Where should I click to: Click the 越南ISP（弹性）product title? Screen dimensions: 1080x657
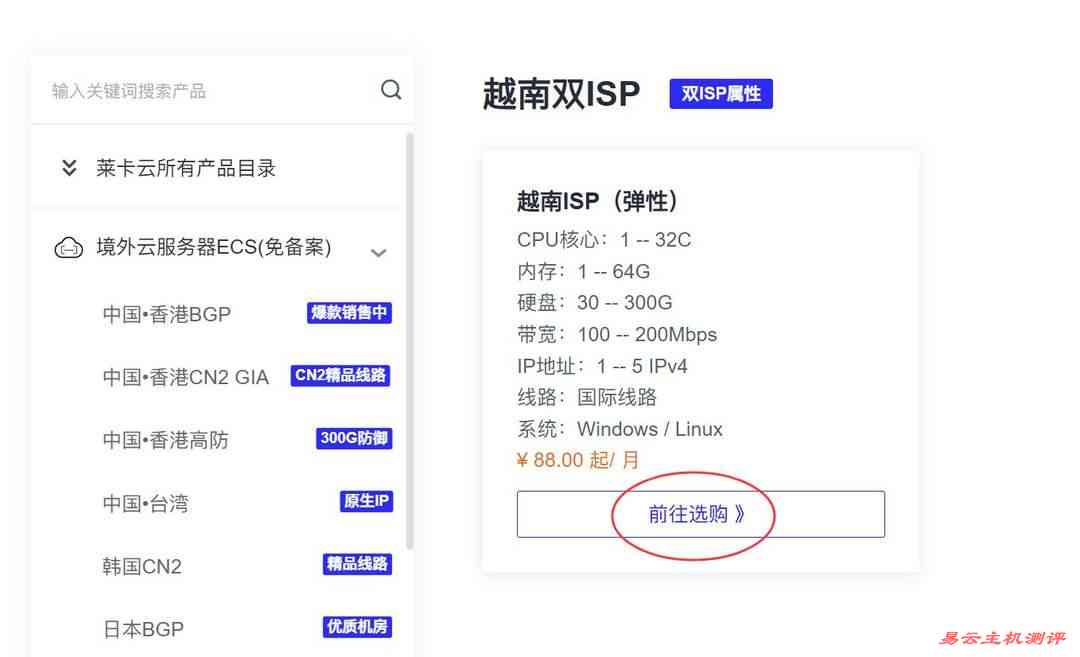[x=596, y=200]
